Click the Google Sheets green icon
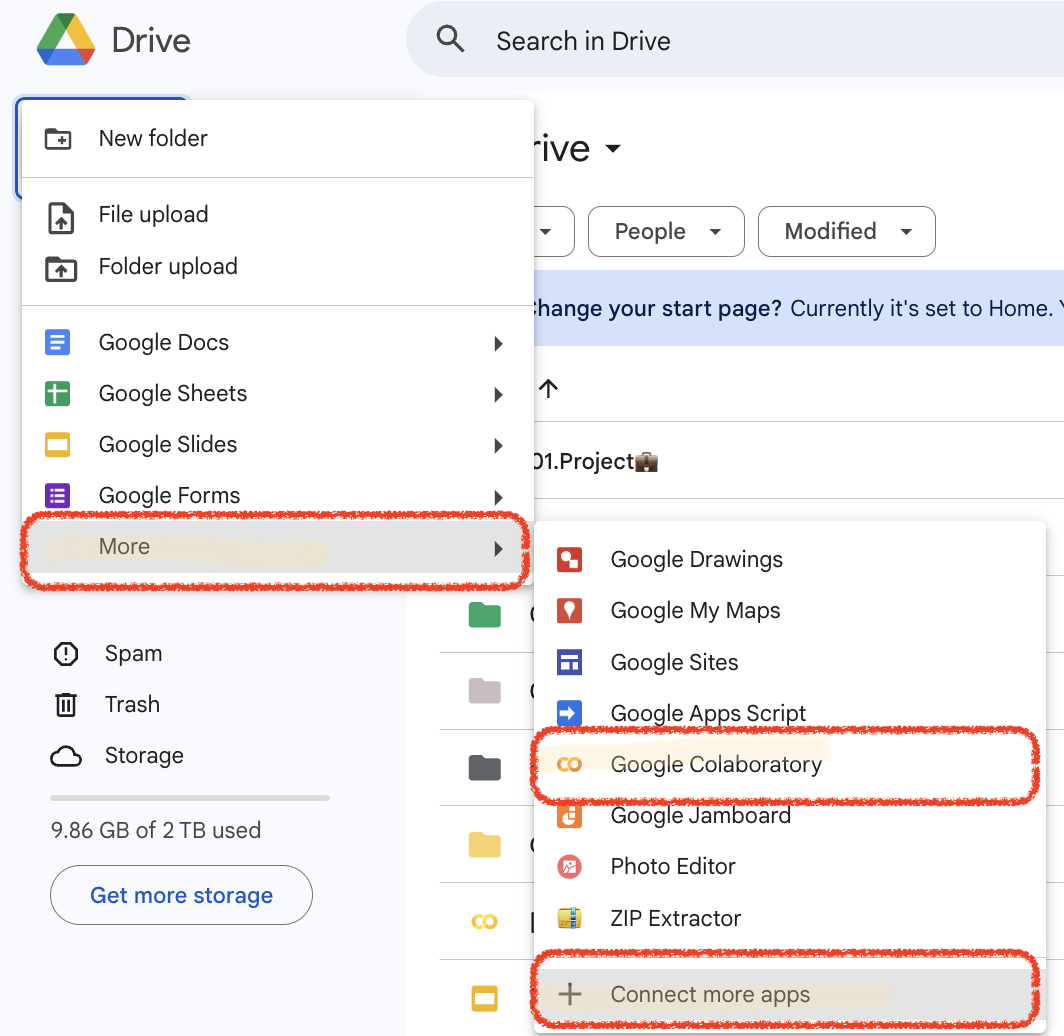This screenshot has height=1036, width=1064. (57, 394)
